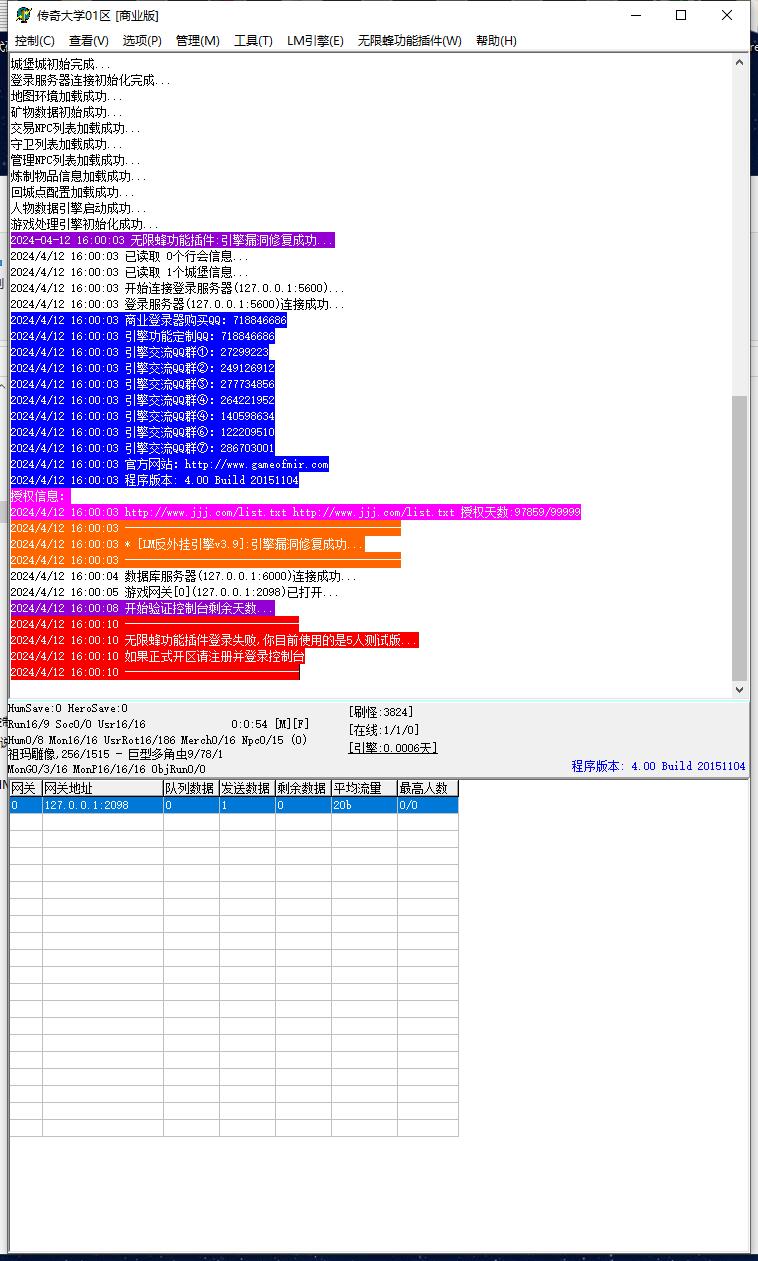The width and height of the screenshot is (758, 1261).
Task: Open the 工具(T) menu
Action: click(x=253, y=41)
